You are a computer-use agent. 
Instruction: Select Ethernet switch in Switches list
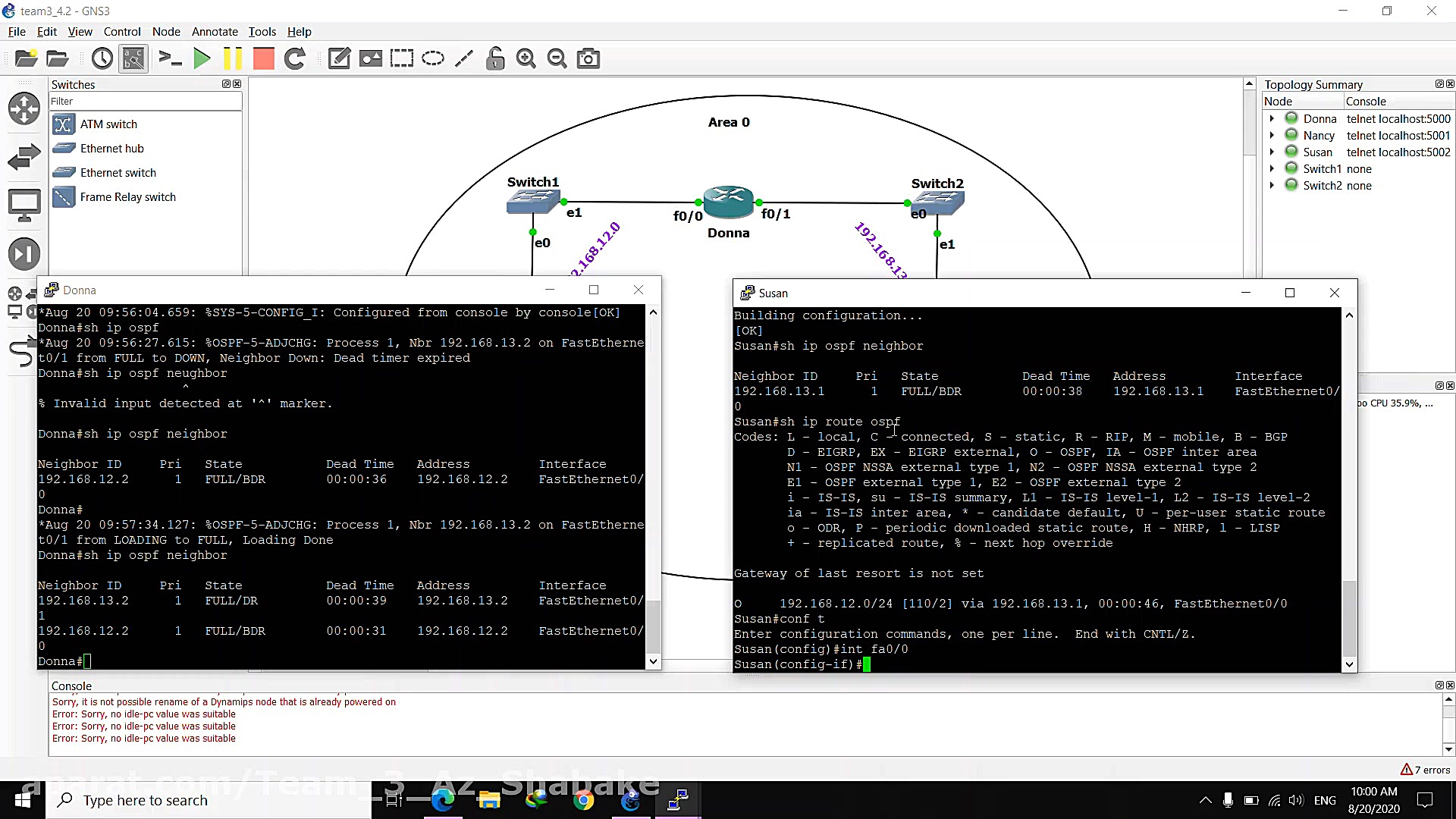[118, 173]
